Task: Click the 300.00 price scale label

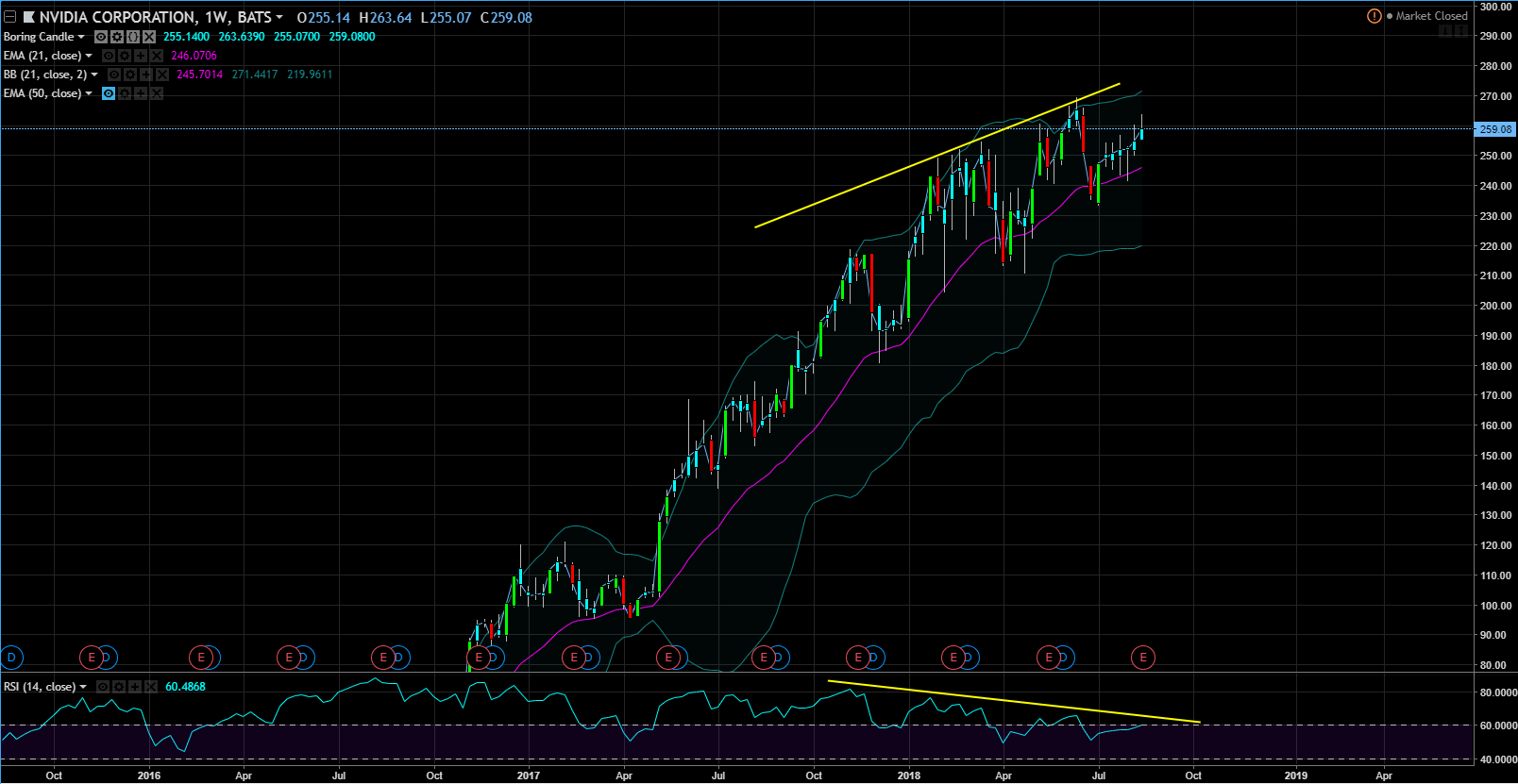Action: [1496, 7]
